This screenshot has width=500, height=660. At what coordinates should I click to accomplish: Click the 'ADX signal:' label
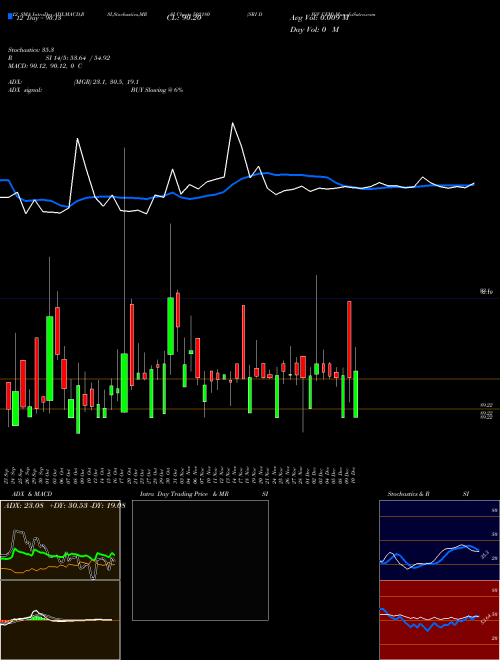click(24, 90)
